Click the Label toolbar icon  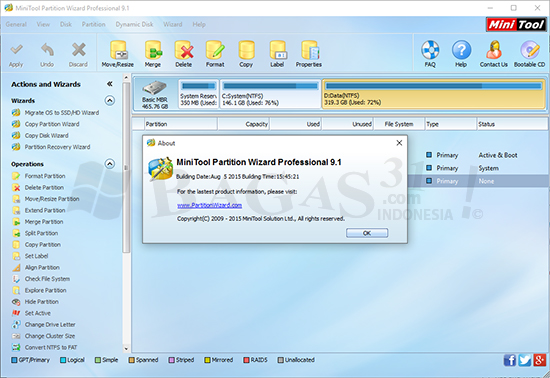[x=277, y=50]
